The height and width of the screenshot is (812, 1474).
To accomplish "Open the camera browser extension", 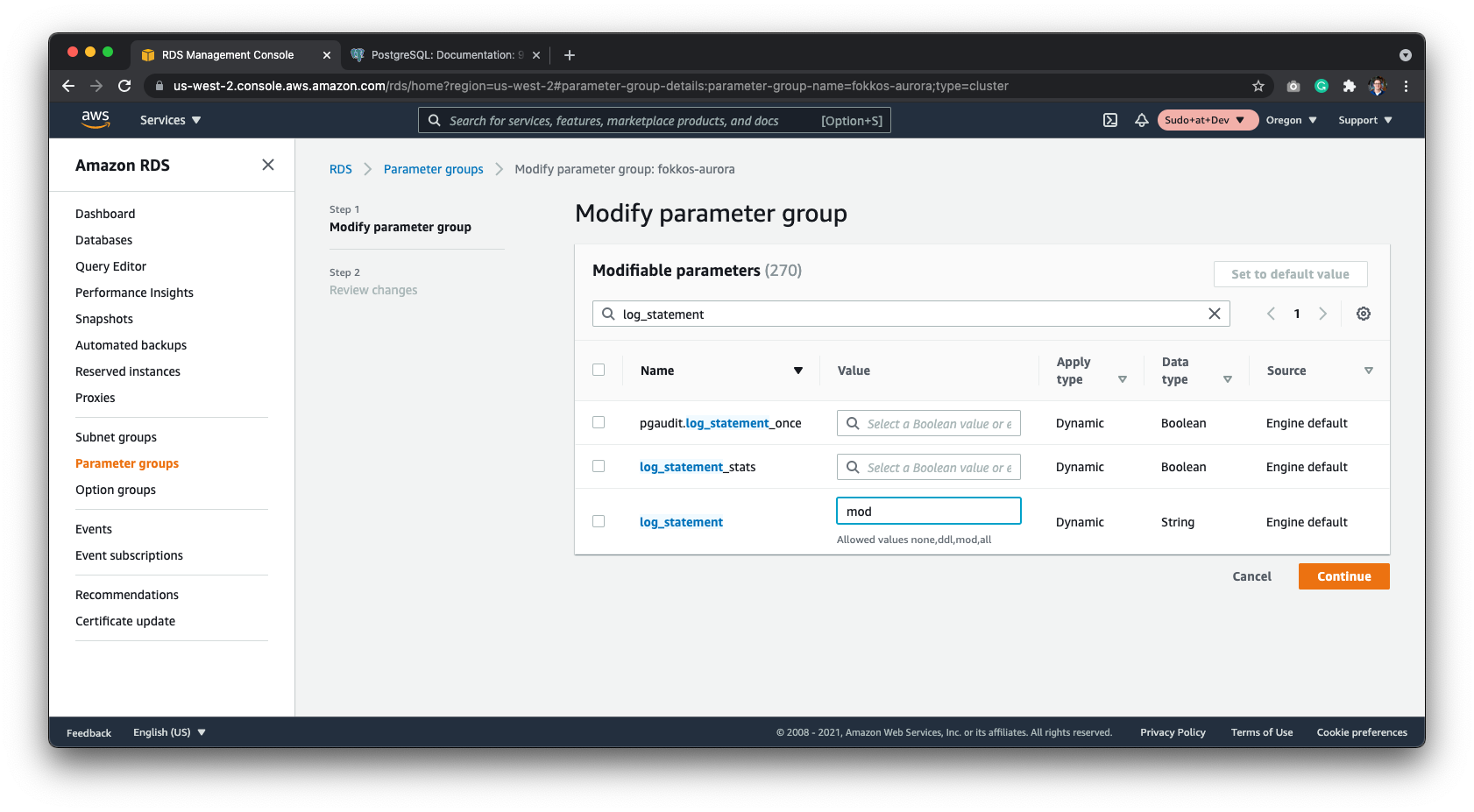I will (x=1293, y=86).
